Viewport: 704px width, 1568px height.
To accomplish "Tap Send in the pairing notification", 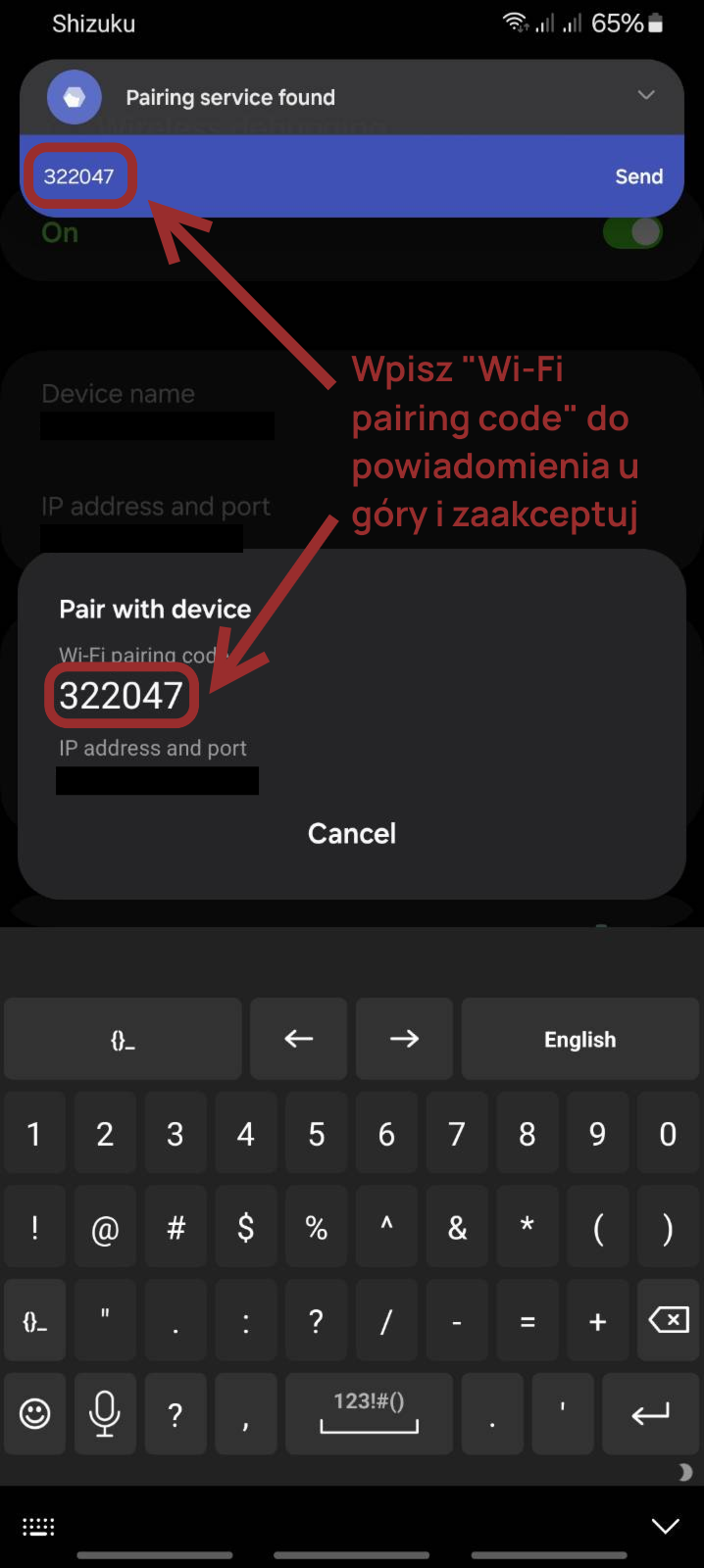I will (x=639, y=176).
